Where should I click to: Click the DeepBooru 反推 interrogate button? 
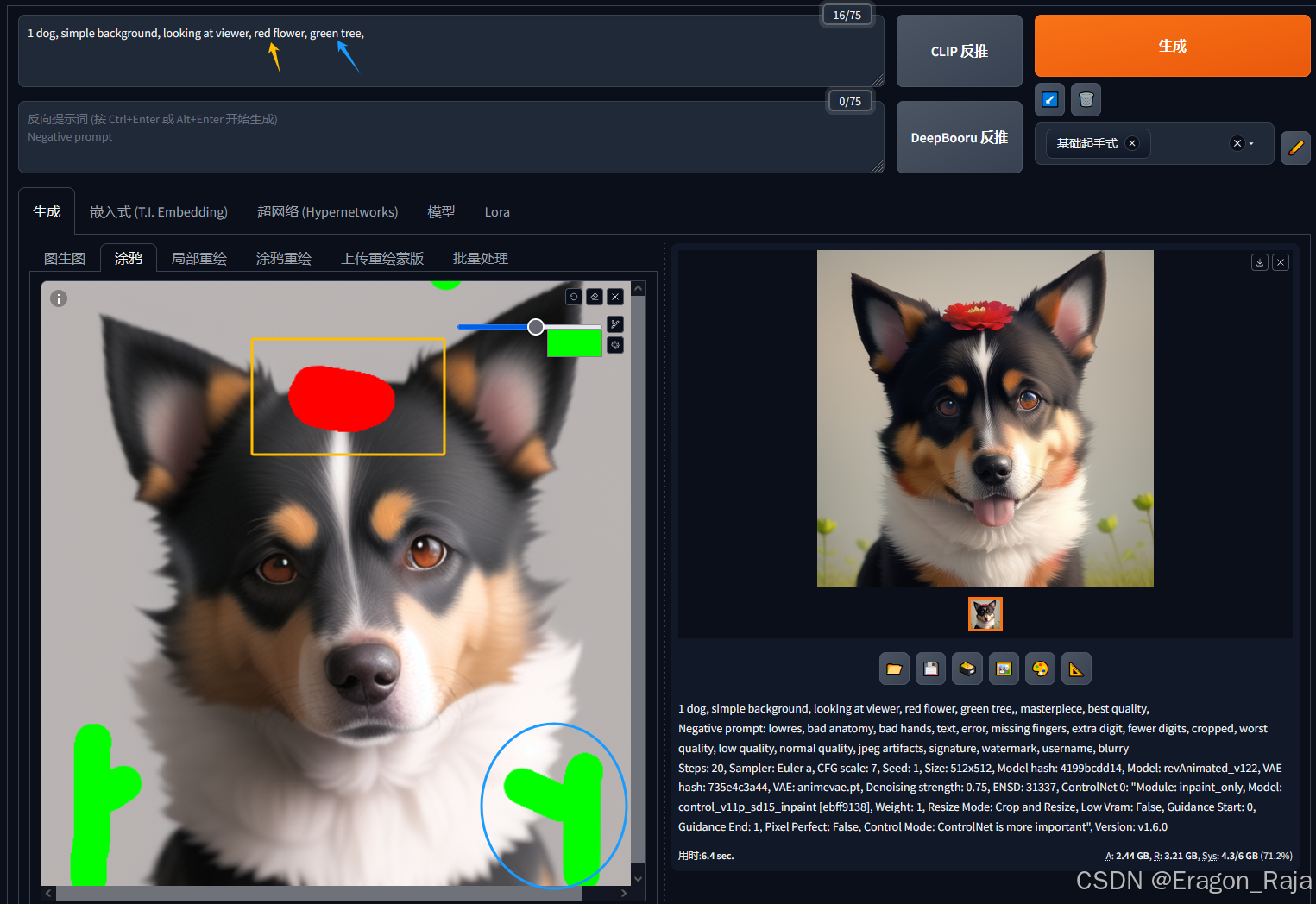959,137
